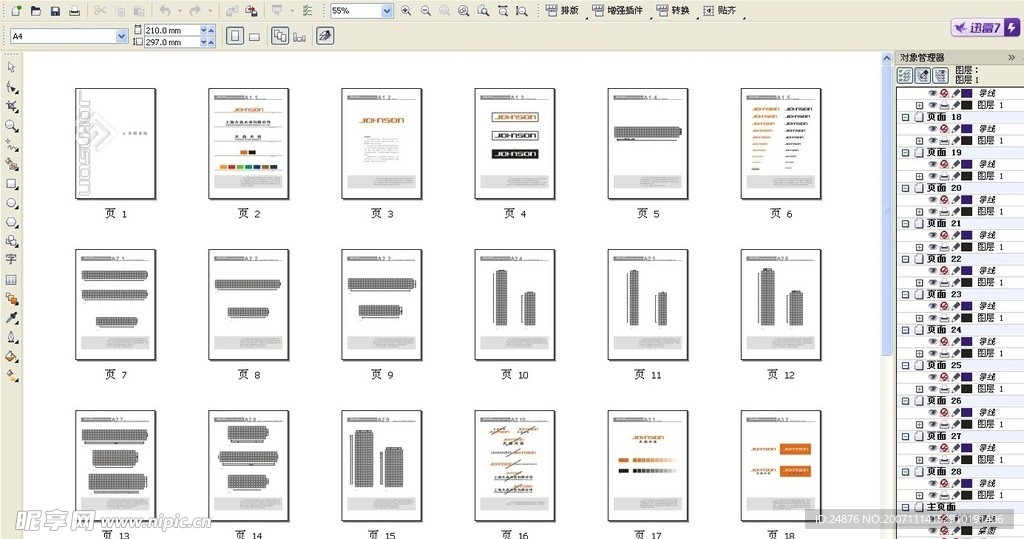Open the 排版 toolbar menu
The height and width of the screenshot is (539, 1024).
pyautogui.click(x=562, y=10)
